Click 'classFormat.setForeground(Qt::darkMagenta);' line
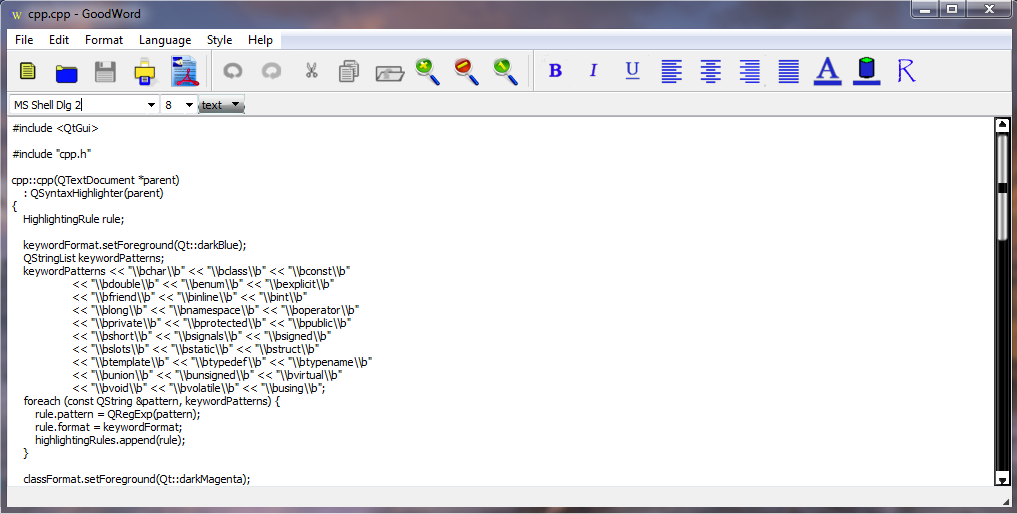This screenshot has width=1017, height=514. tap(137, 478)
